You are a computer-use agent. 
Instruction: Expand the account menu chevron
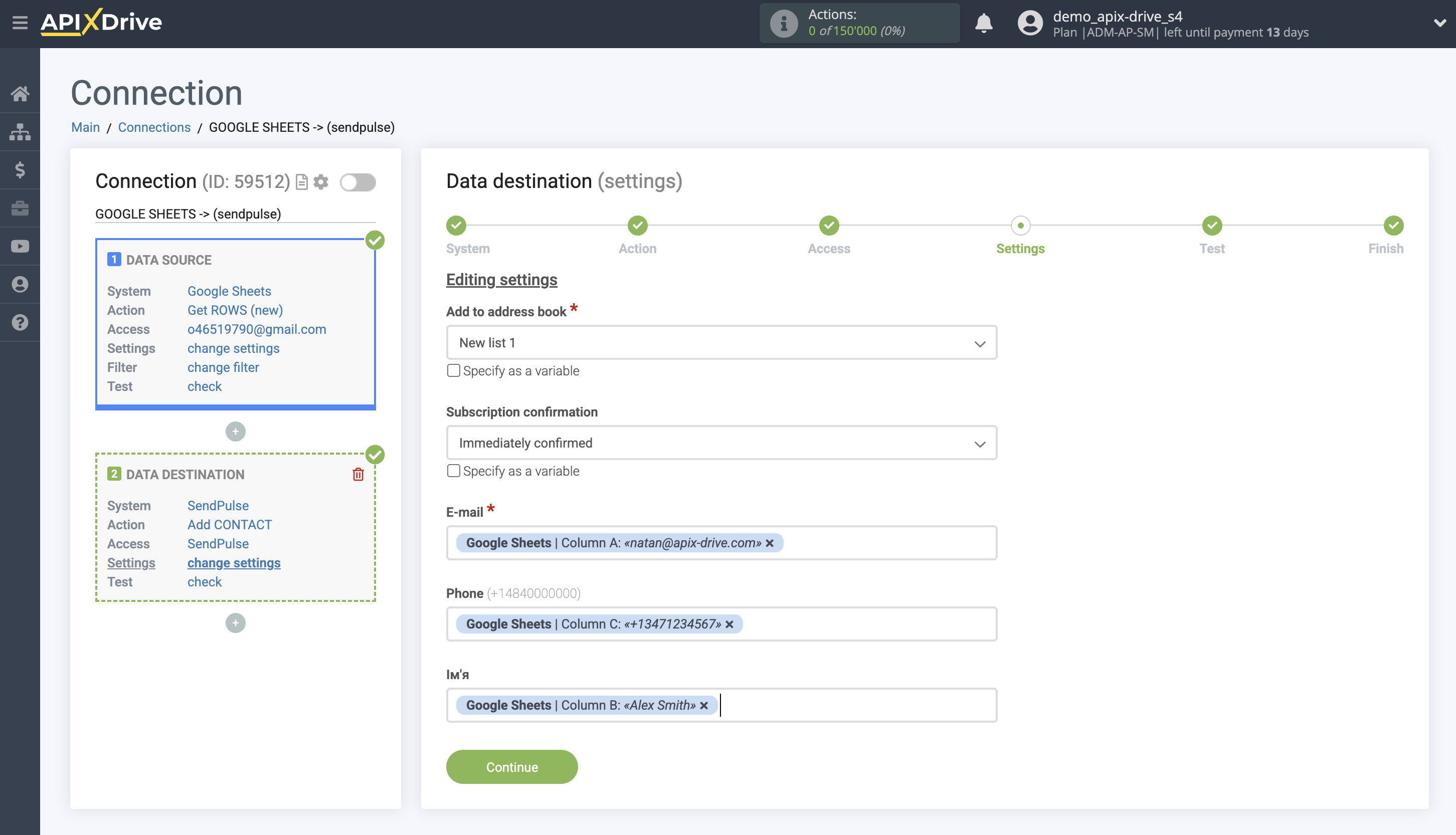tap(1439, 23)
